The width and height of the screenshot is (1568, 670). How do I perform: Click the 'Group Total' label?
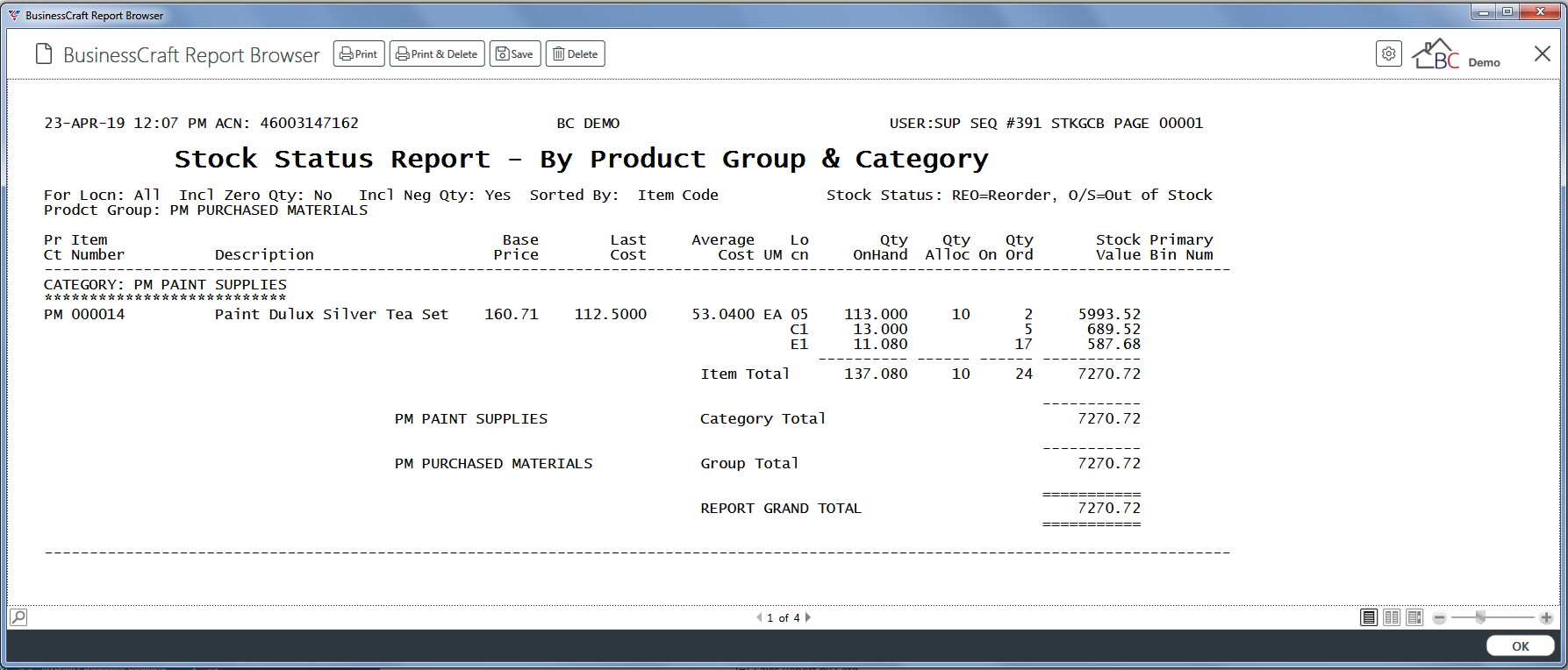click(x=749, y=463)
